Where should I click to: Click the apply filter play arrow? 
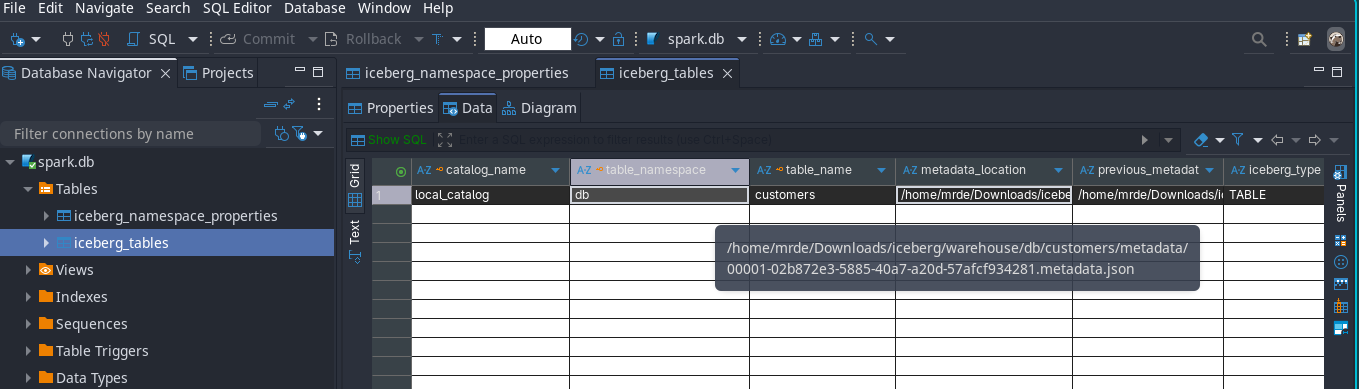[x=1146, y=140]
